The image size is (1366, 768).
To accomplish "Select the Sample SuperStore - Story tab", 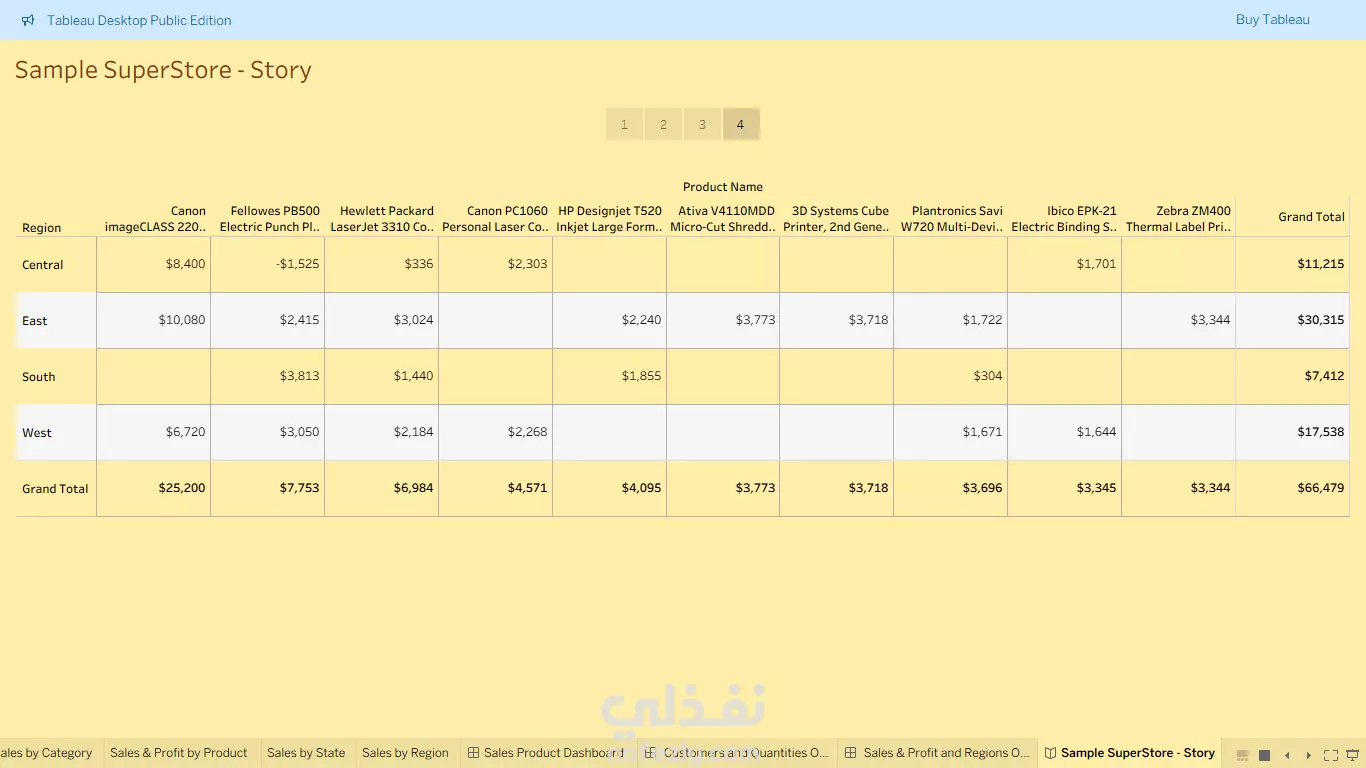I will click(1129, 753).
